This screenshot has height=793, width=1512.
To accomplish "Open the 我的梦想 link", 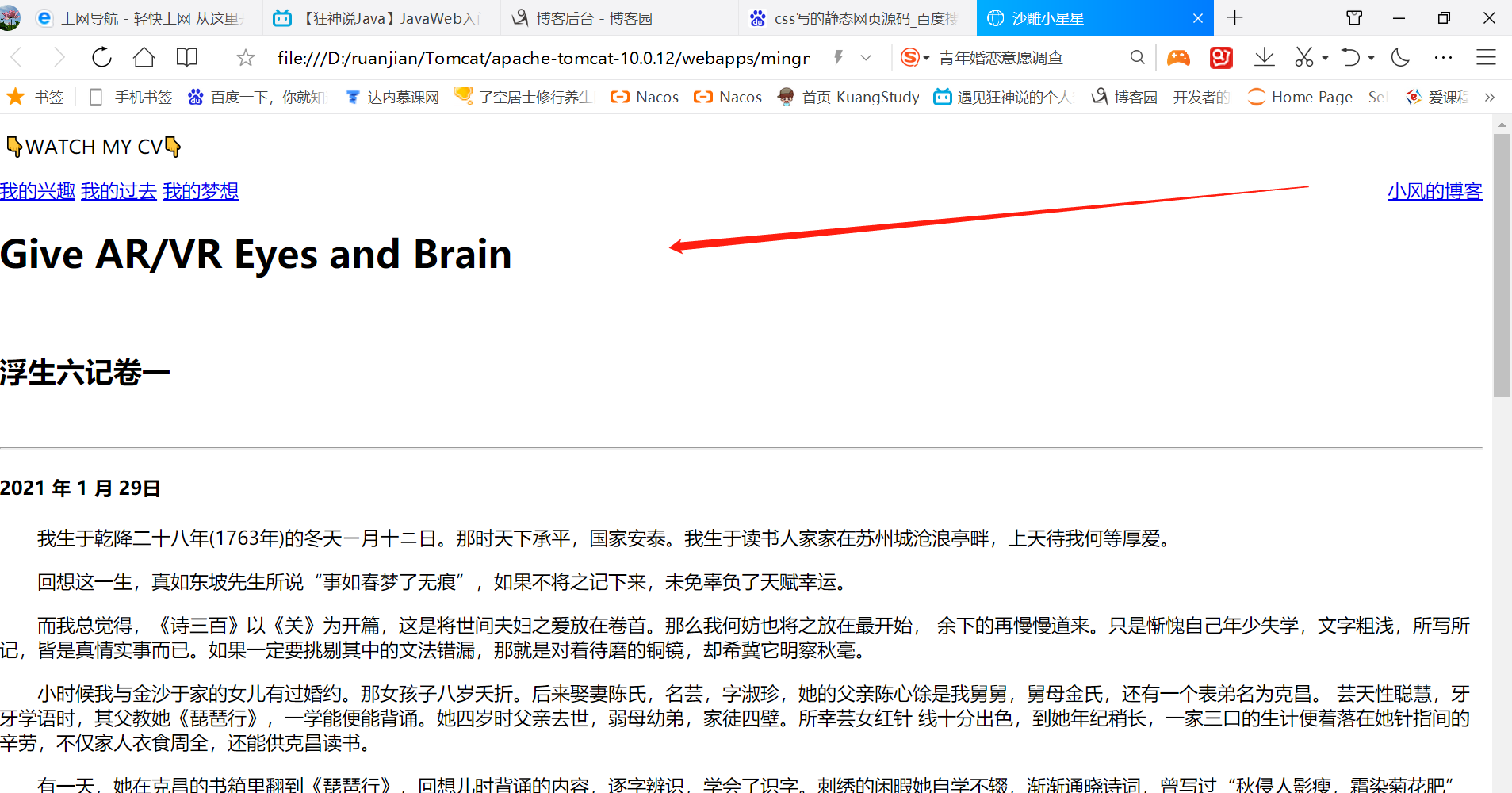I will 201,191.
